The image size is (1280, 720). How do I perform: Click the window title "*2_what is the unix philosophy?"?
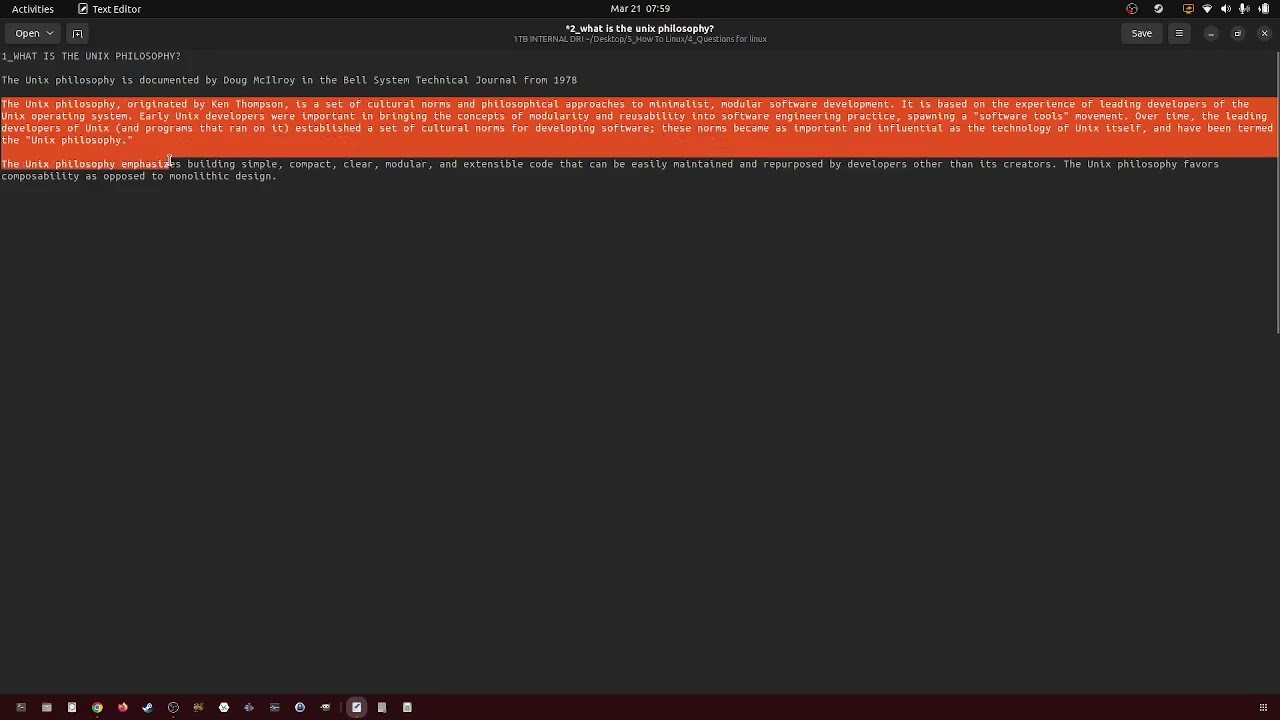pos(640,28)
